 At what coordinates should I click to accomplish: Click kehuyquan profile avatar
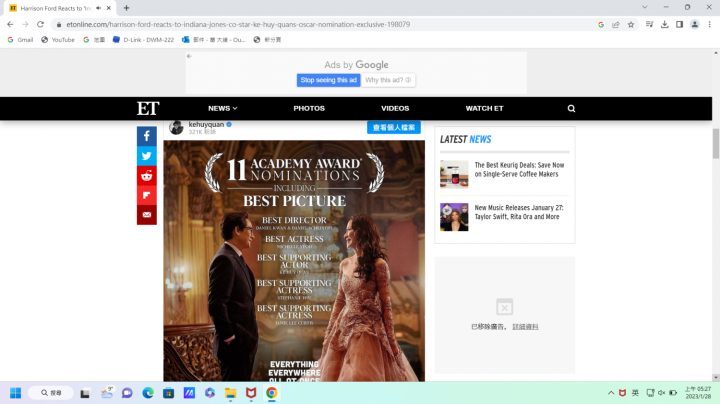pos(176,127)
